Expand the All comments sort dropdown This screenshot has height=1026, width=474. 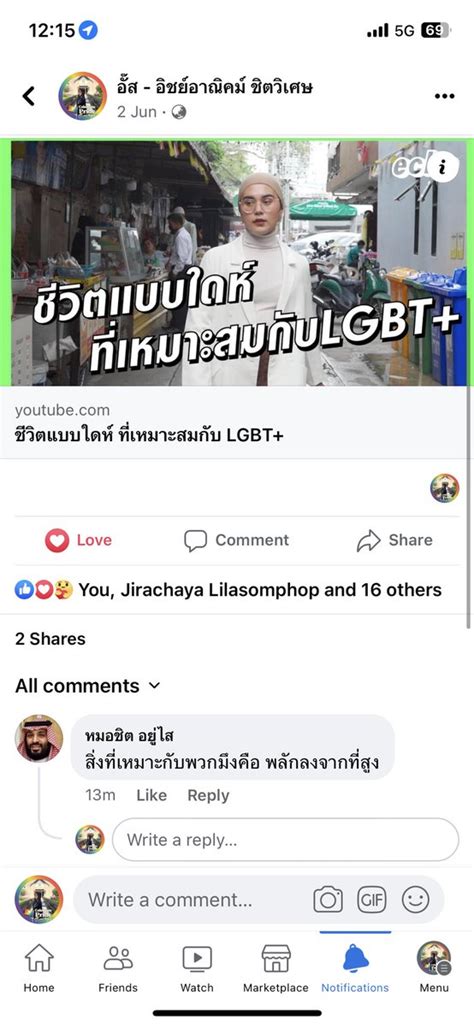[88, 686]
